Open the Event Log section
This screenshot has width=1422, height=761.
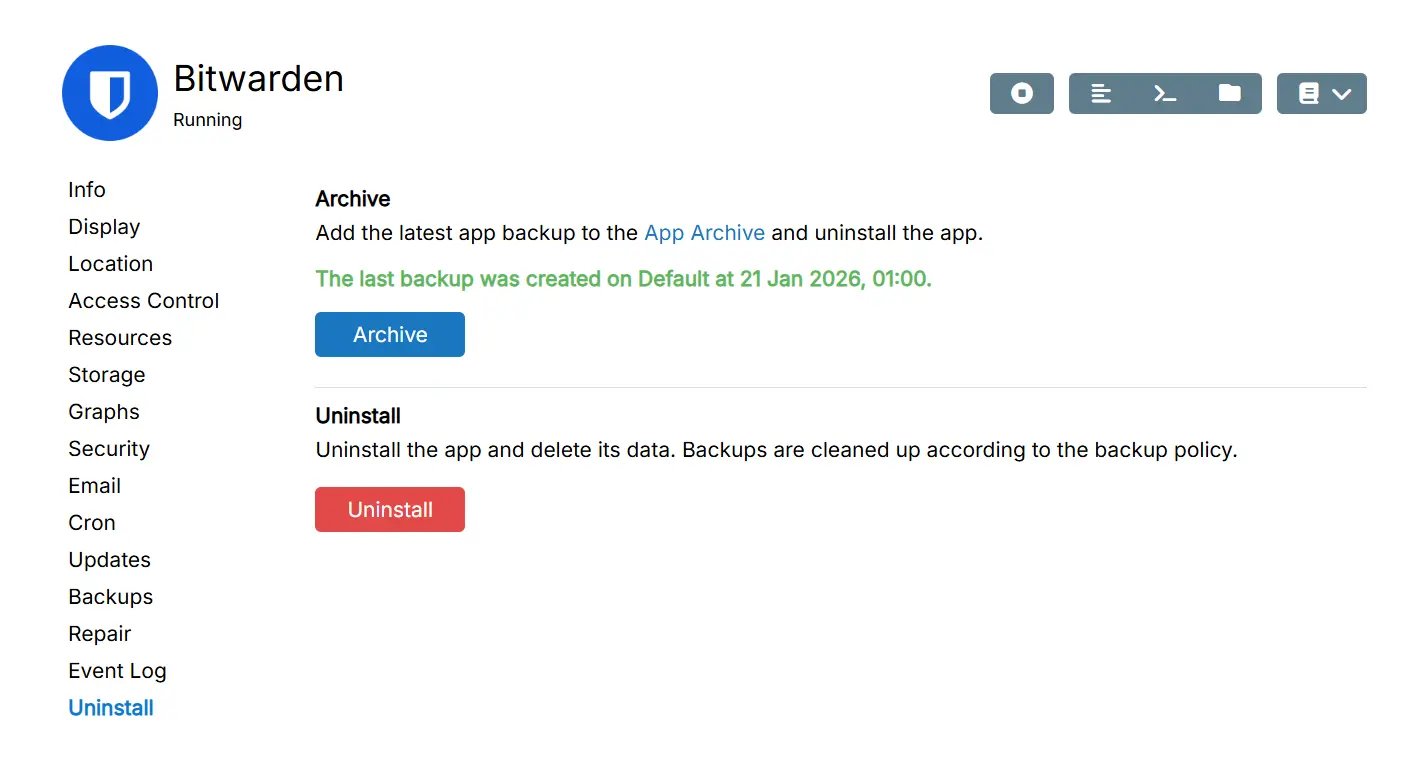(x=117, y=671)
